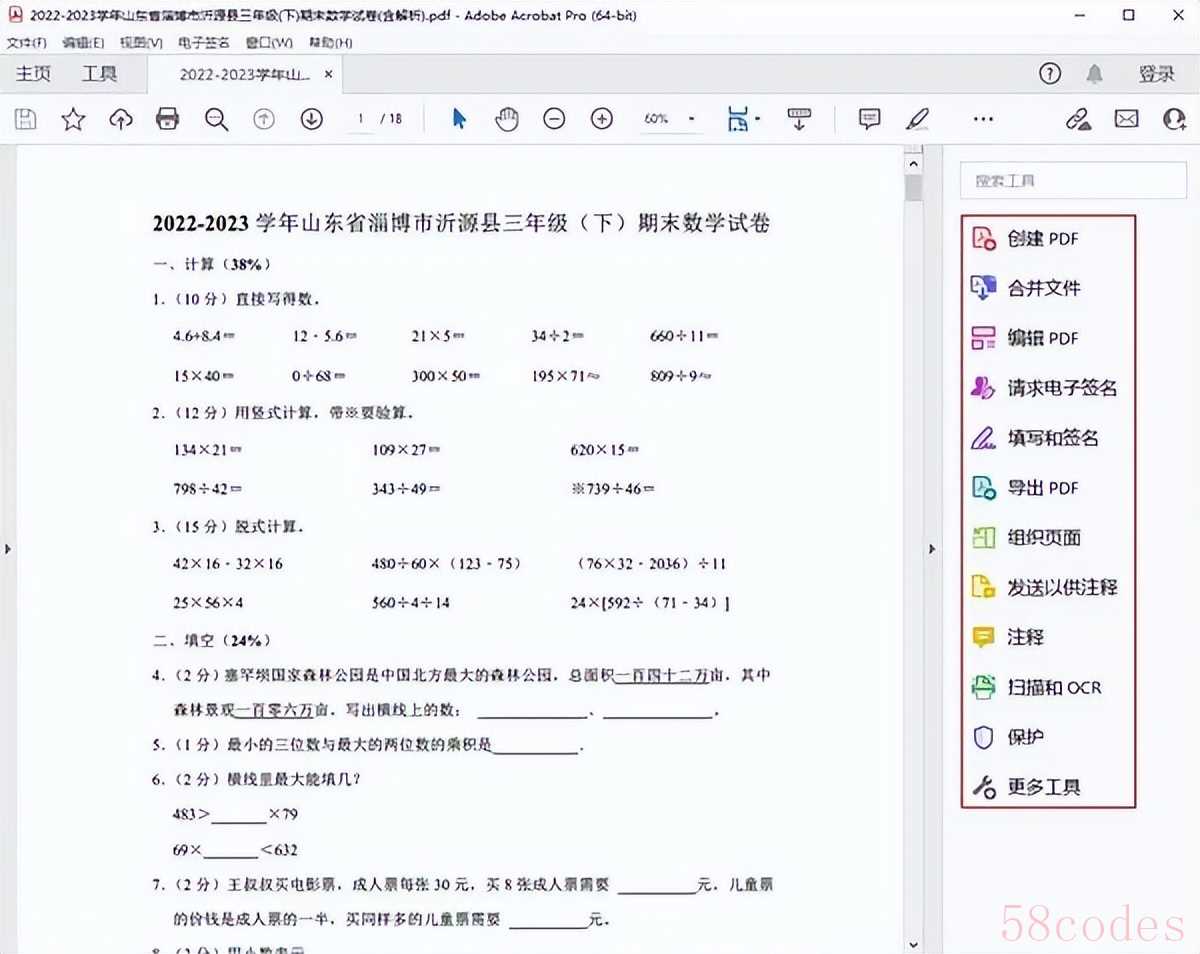Zoom in with the plus icon
Viewport: 1200px width, 954px height.
[601, 119]
